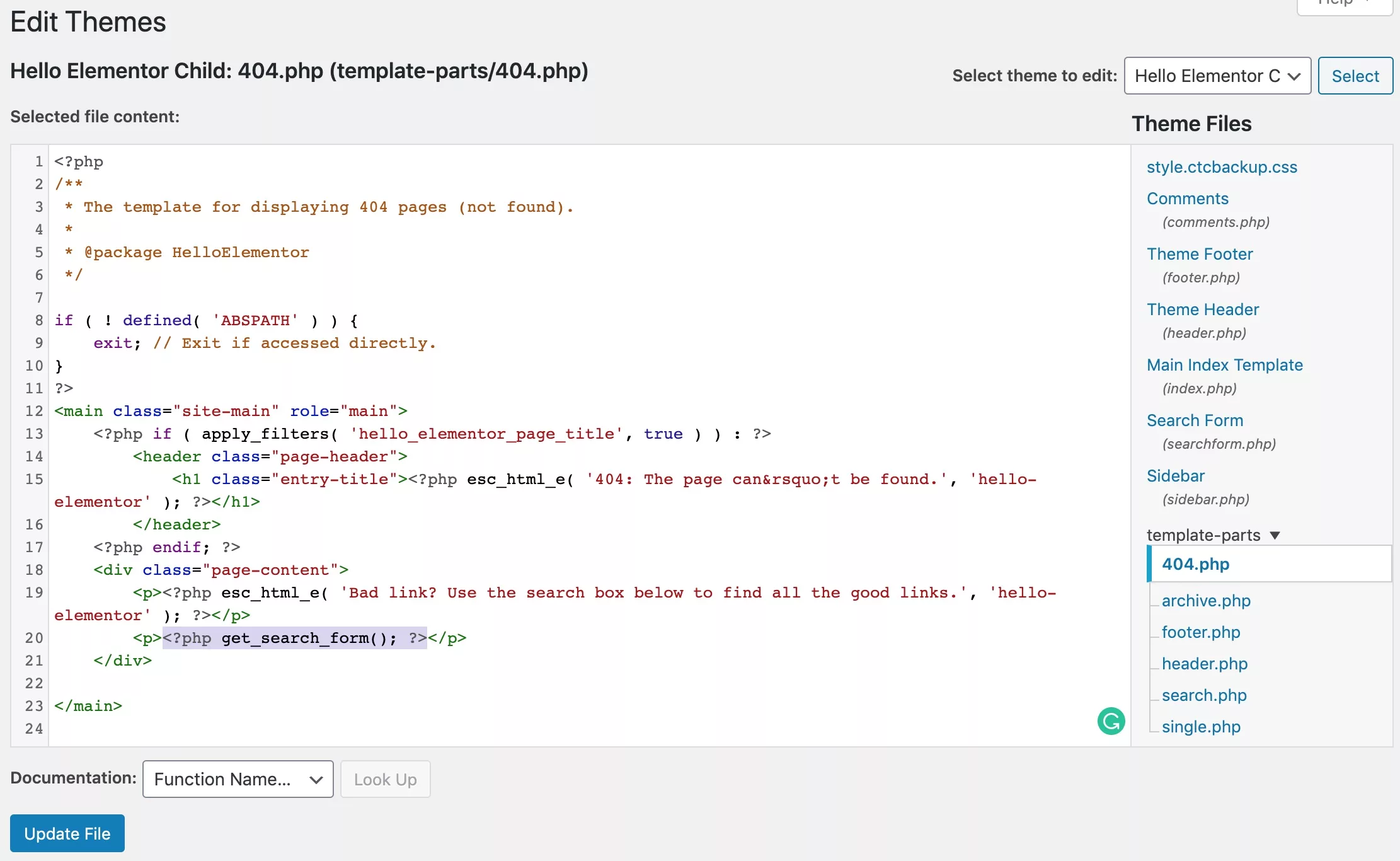Viewport: 1400px width, 861px height.
Task: Click the closing </main> tag
Action: 88,706
